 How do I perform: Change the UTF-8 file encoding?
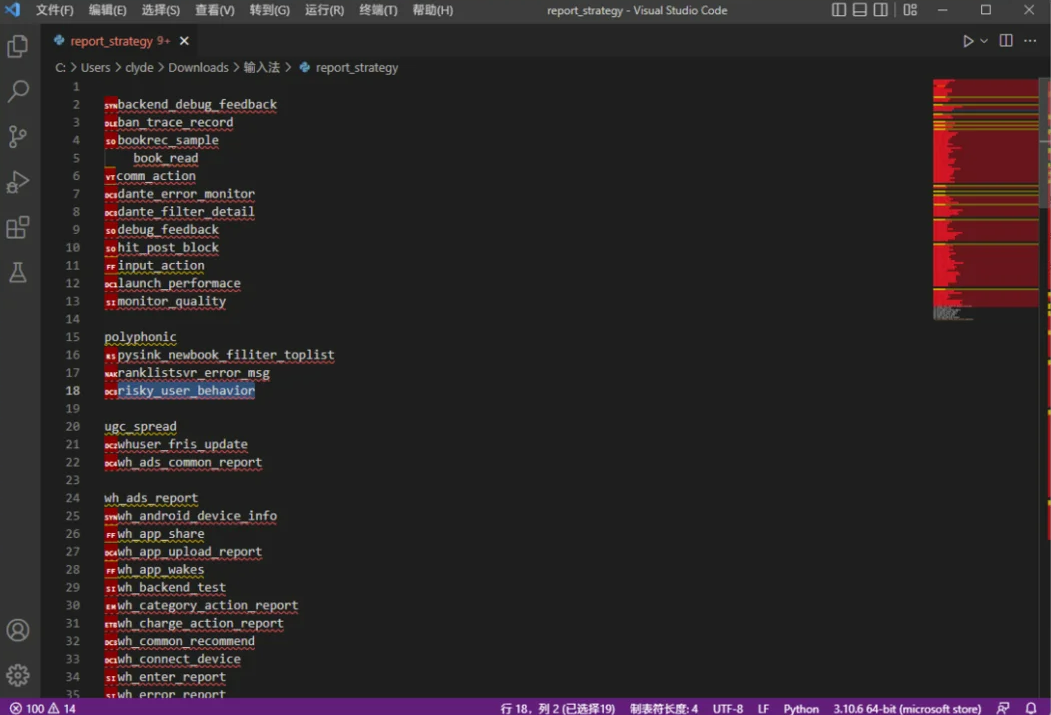pyautogui.click(x=727, y=708)
